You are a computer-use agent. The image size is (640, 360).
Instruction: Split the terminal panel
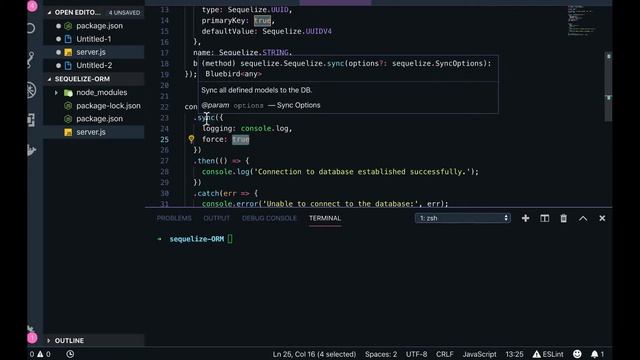(x=544, y=218)
